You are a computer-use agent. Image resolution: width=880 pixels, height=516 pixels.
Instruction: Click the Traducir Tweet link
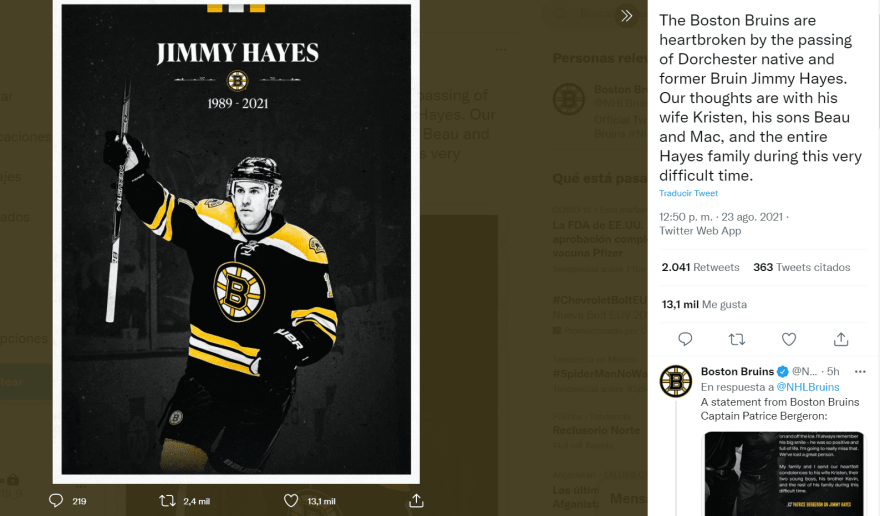(688, 193)
